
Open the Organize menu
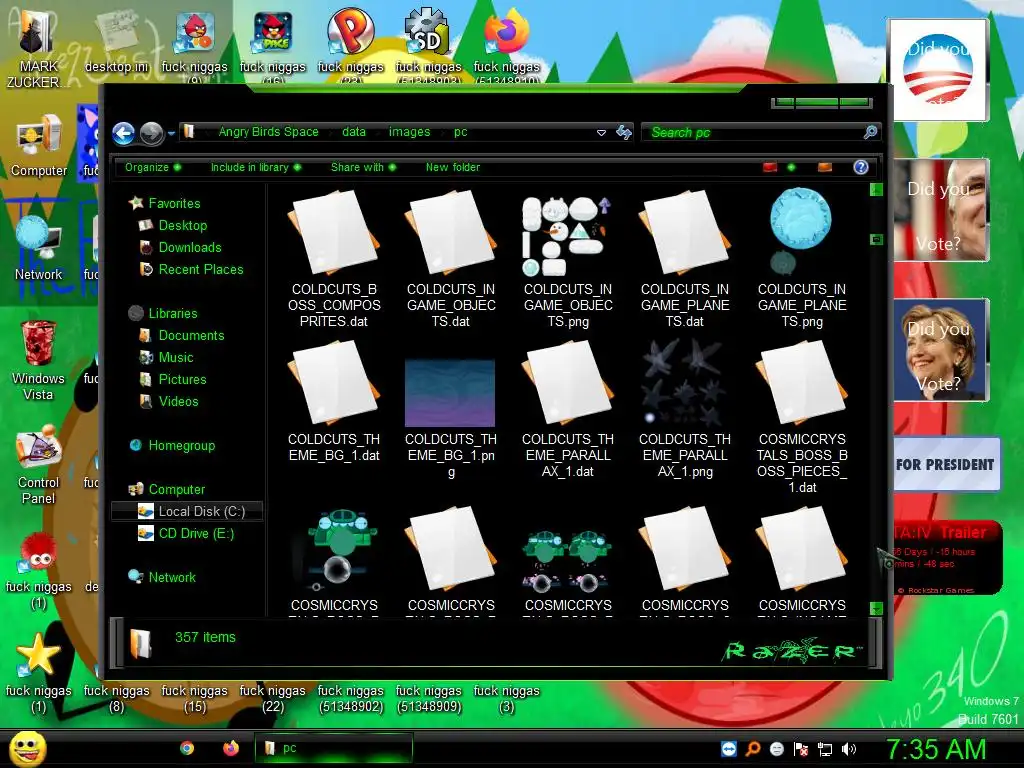tap(153, 167)
